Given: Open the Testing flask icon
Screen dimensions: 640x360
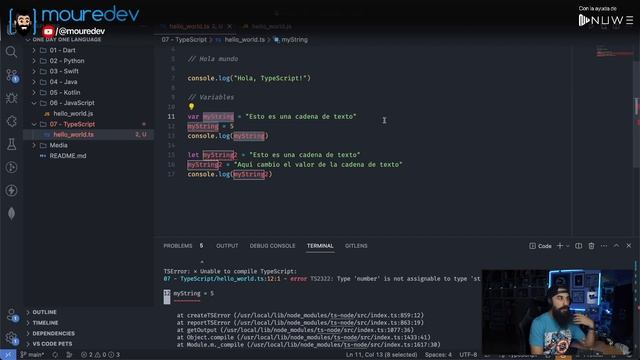Looking at the screenshot, I should (11, 144).
